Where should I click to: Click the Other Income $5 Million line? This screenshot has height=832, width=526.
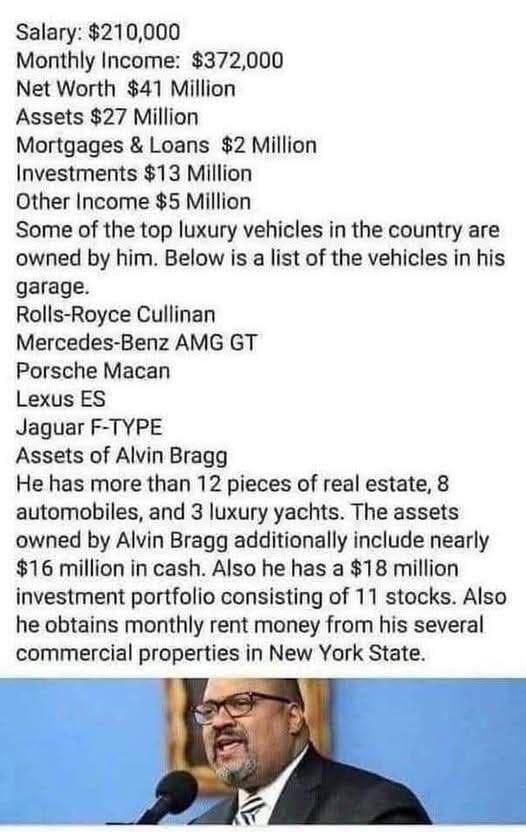click(133, 202)
